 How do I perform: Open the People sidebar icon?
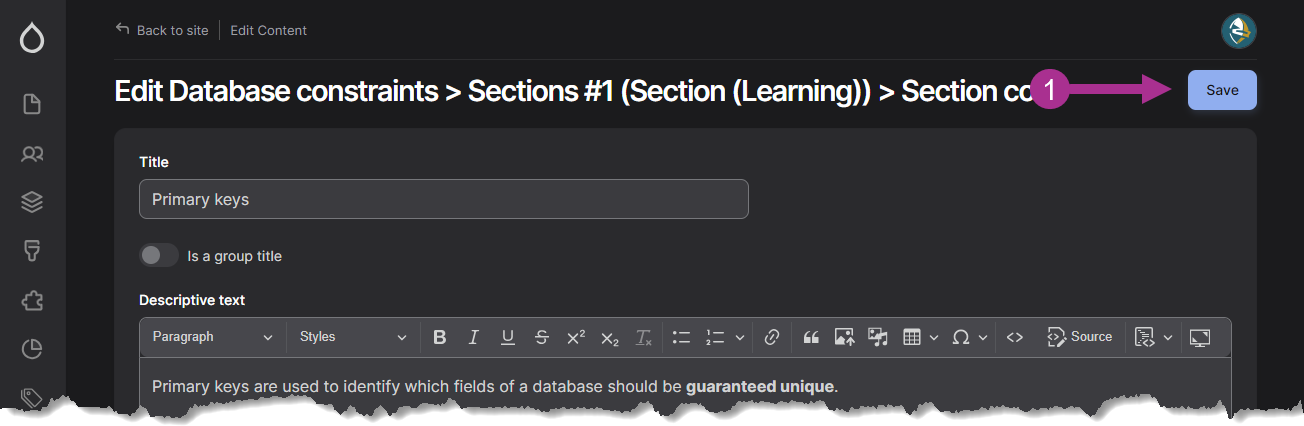(x=32, y=154)
